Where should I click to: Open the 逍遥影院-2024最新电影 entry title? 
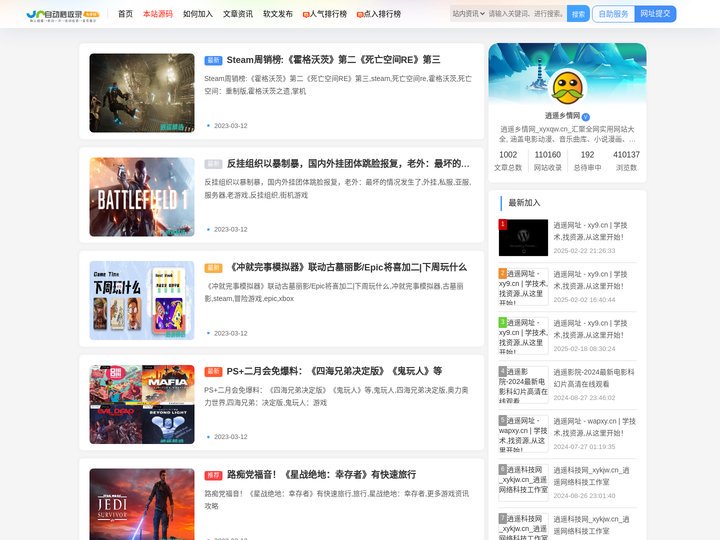pos(594,378)
